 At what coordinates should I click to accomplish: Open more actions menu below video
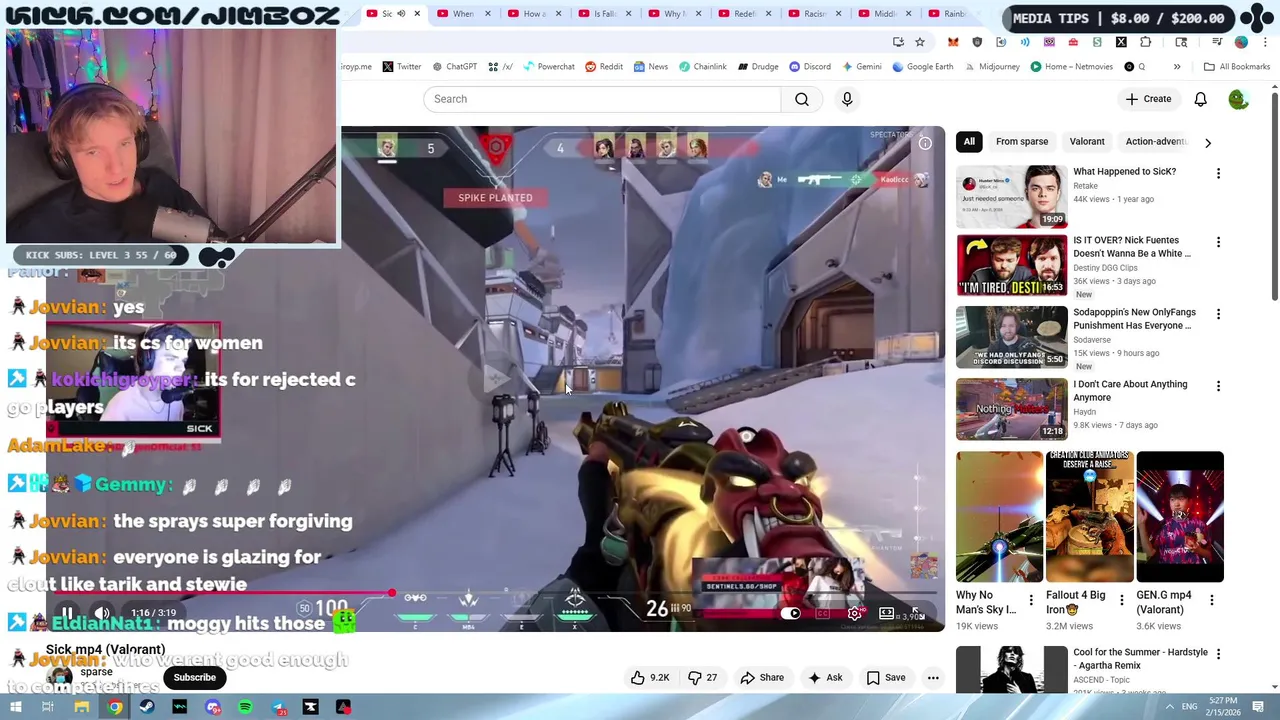tap(933, 677)
